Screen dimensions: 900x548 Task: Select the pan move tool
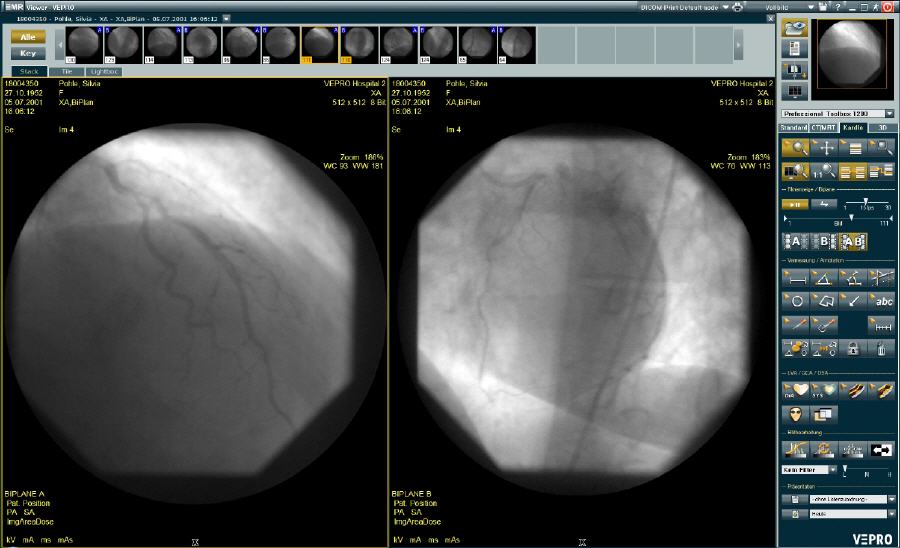pyautogui.click(x=825, y=148)
